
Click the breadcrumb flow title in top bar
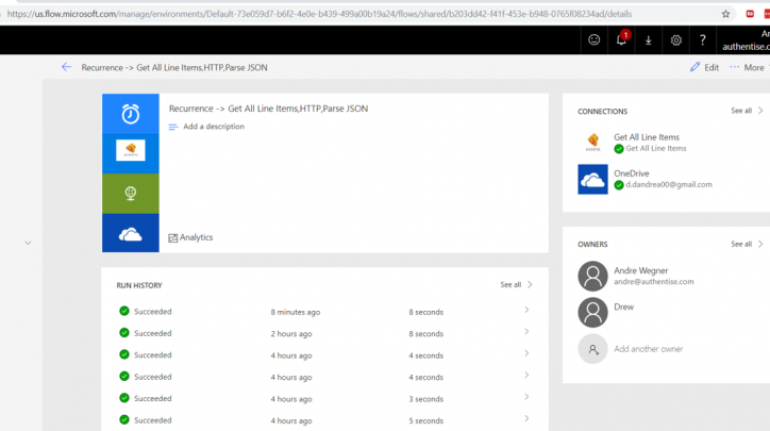point(174,68)
